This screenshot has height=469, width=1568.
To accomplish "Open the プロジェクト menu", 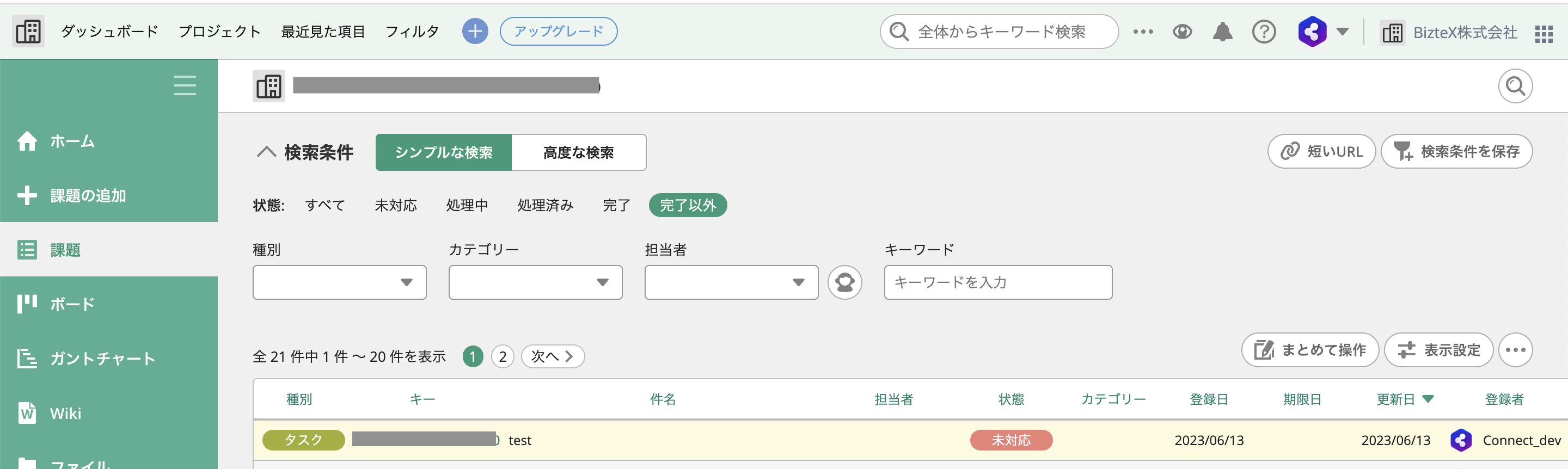I will (220, 32).
